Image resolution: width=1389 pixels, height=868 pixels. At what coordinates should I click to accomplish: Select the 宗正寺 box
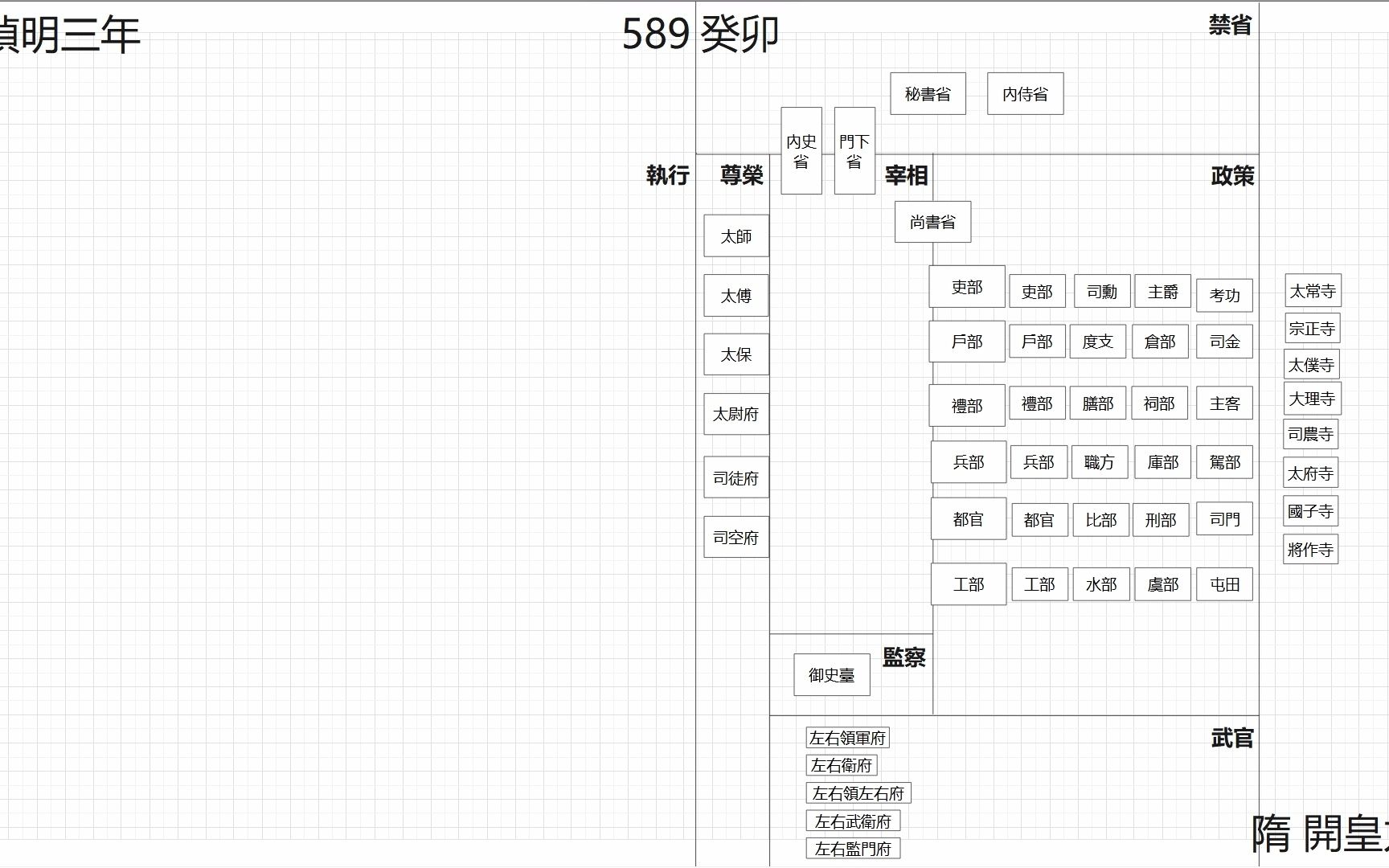(x=1312, y=329)
